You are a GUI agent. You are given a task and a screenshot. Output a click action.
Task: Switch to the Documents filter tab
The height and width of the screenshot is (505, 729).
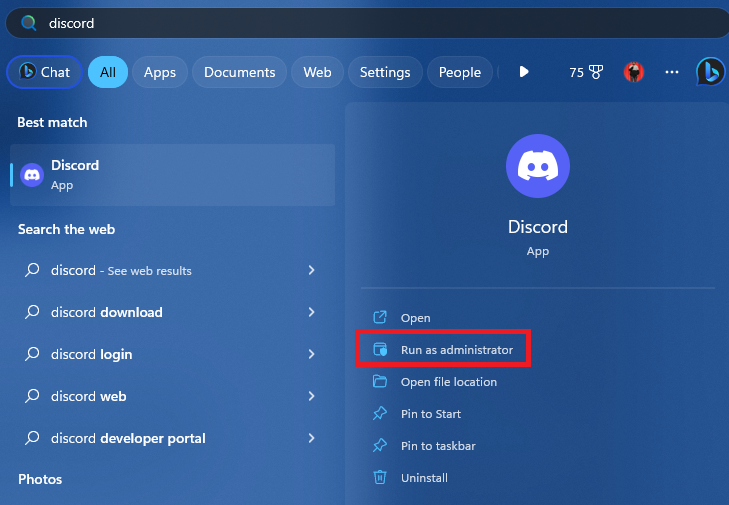click(x=240, y=72)
